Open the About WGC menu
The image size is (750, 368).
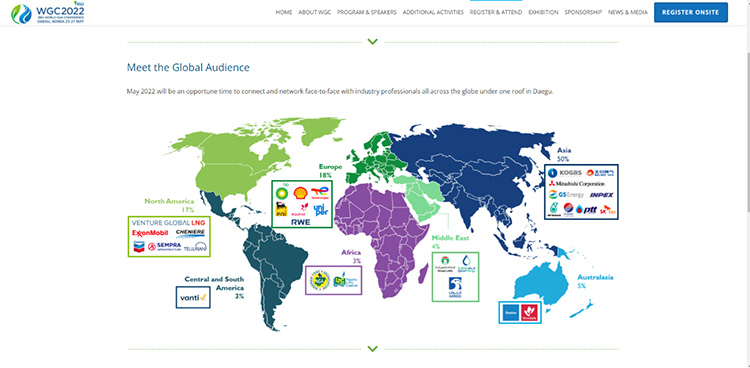click(315, 12)
